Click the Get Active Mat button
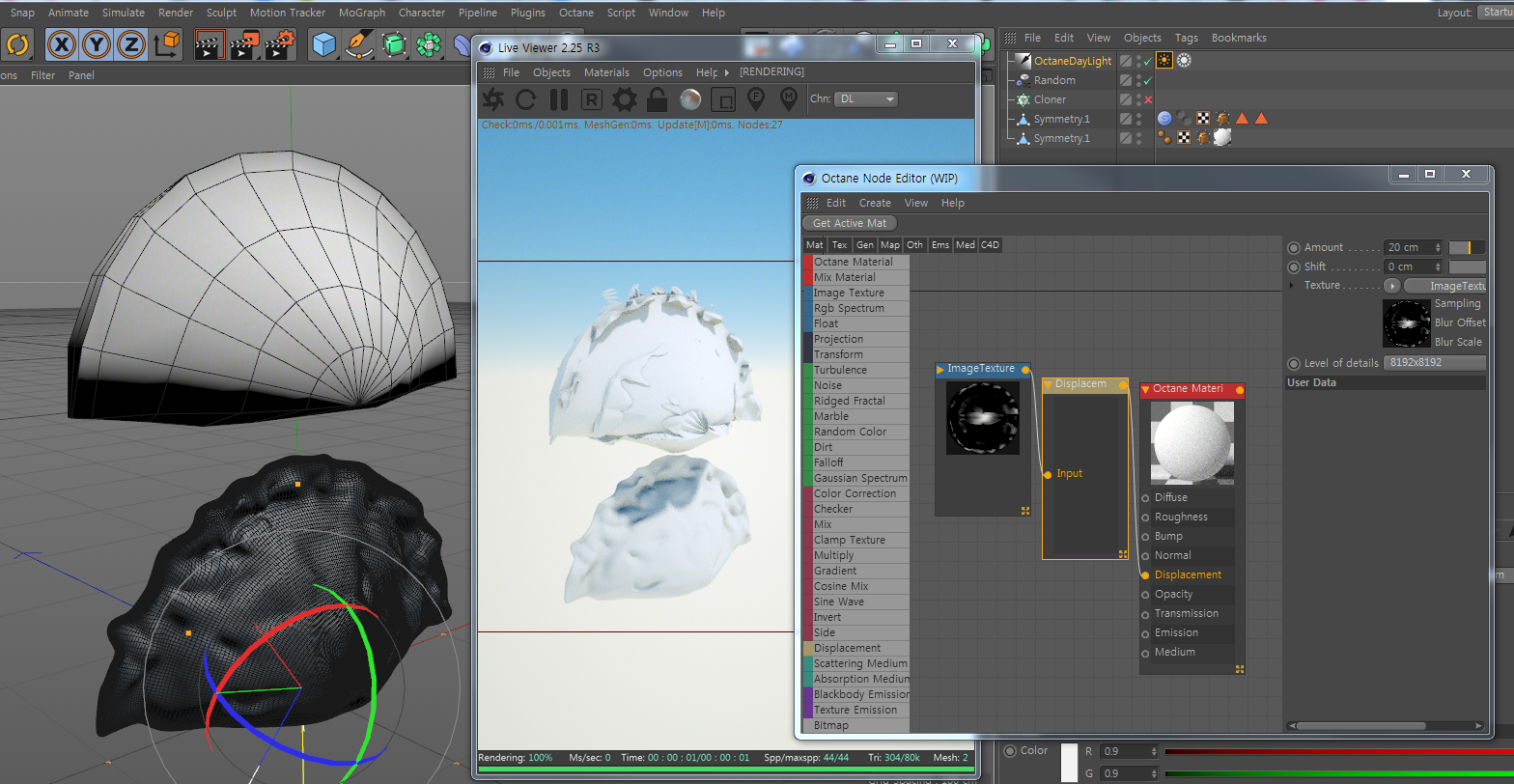The width and height of the screenshot is (1514, 784). pos(850,223)
